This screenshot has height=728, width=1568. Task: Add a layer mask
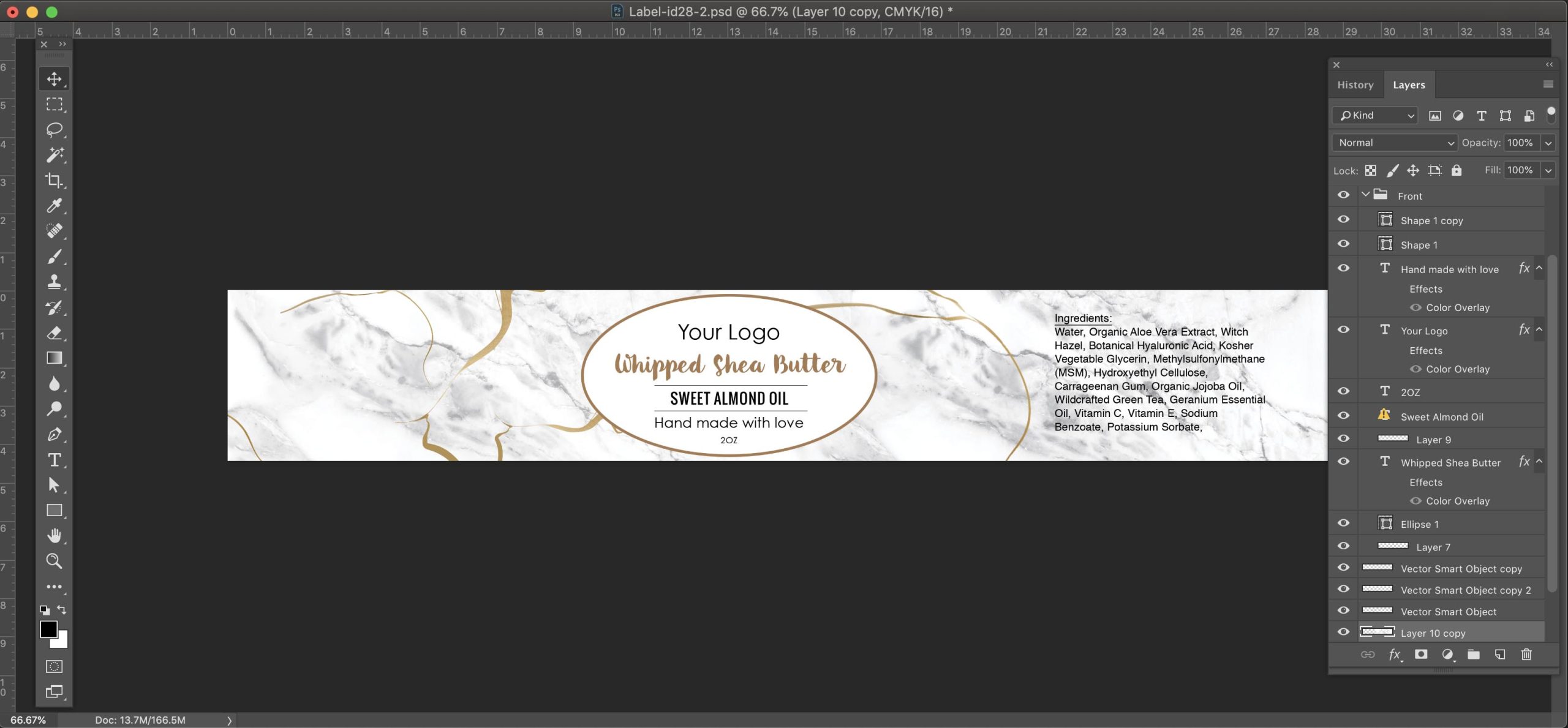coord(1421,655)
